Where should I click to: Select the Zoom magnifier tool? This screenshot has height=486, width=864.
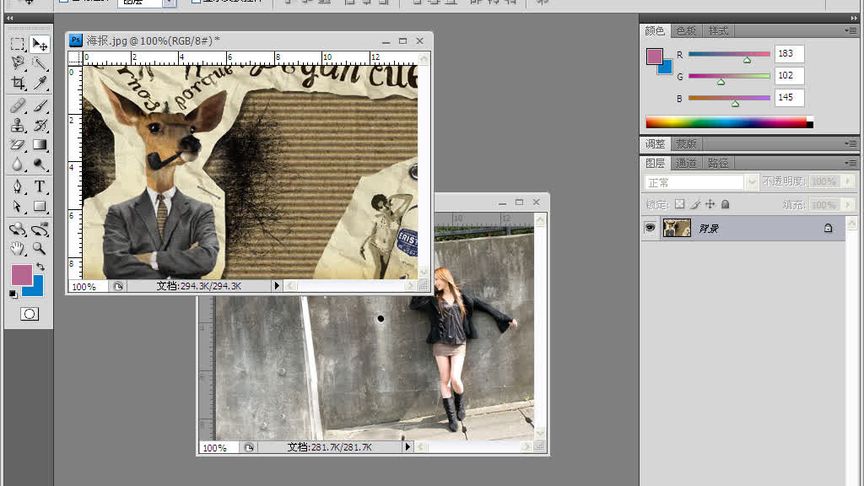point(40,247)
